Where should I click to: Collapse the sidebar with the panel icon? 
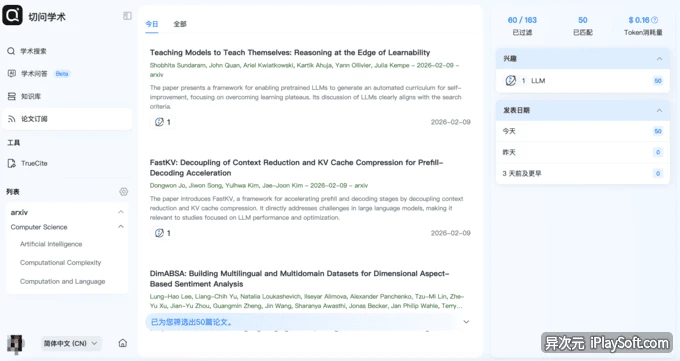[x=127, y=16]
